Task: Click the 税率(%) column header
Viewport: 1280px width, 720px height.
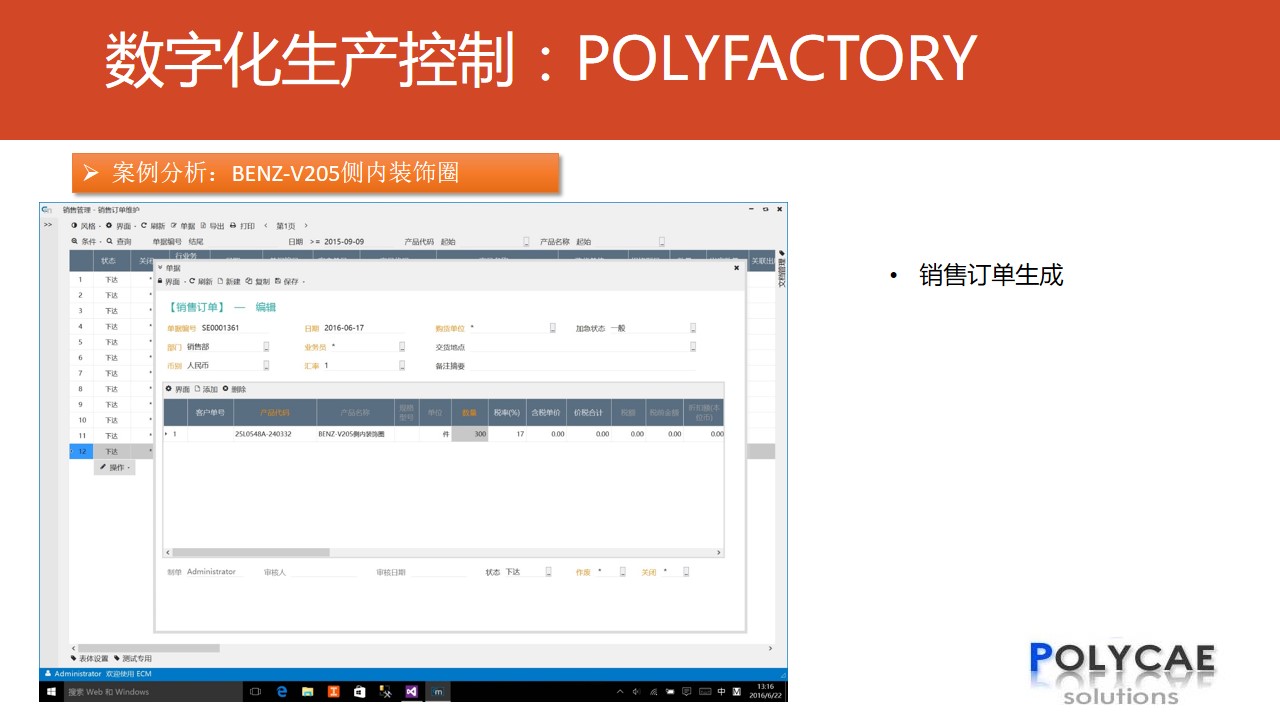Action: (507, 412)
